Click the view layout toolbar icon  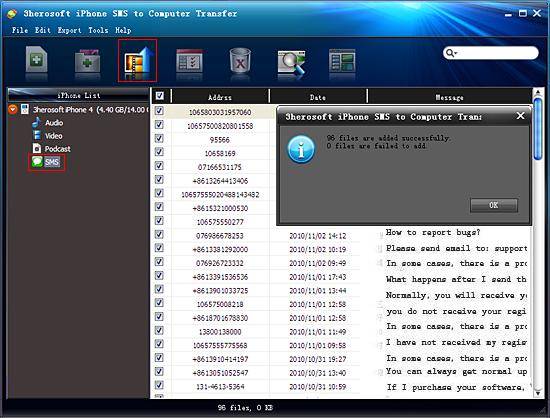pos(342,61)
